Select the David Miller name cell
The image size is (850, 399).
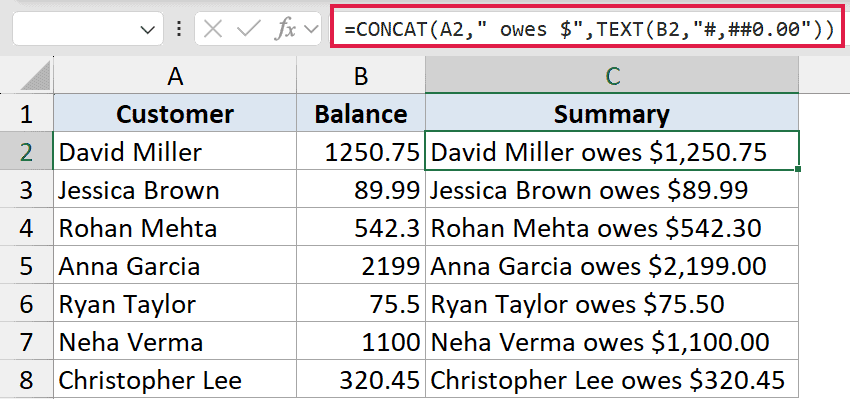tap(175, 152)
